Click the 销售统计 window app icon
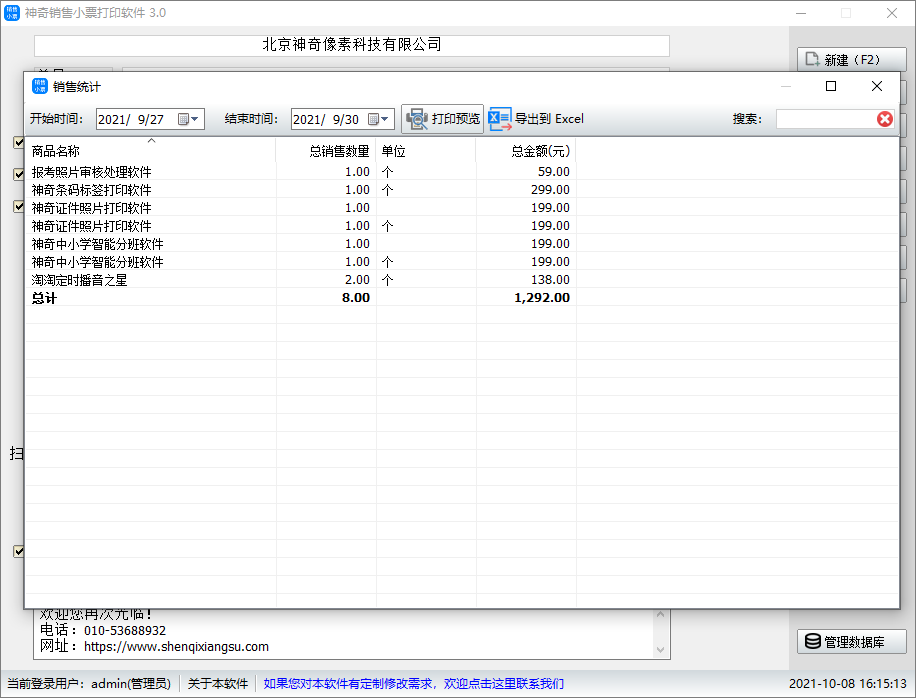 [x=40, y=86]
